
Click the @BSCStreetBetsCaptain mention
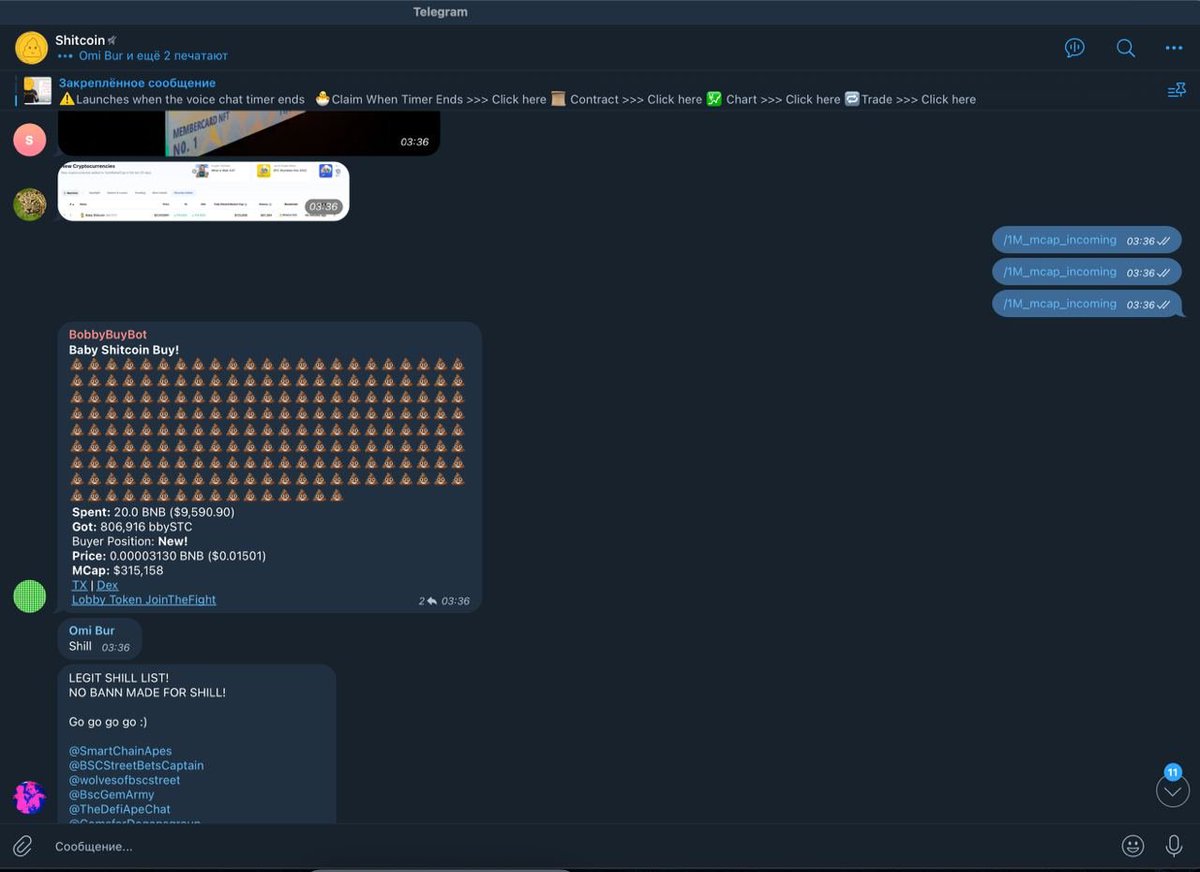pos(136,766)
